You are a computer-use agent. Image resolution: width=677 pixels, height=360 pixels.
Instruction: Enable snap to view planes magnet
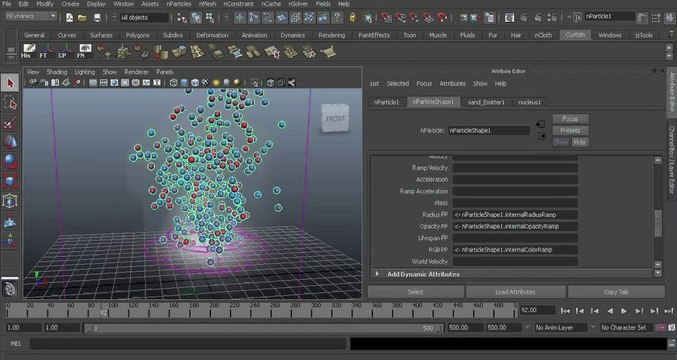427,18
